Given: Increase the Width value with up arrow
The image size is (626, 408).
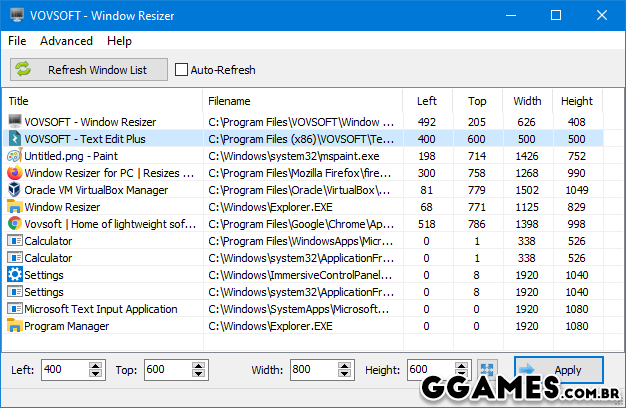Looking at the screenshot, I should [x=345, y=366].
